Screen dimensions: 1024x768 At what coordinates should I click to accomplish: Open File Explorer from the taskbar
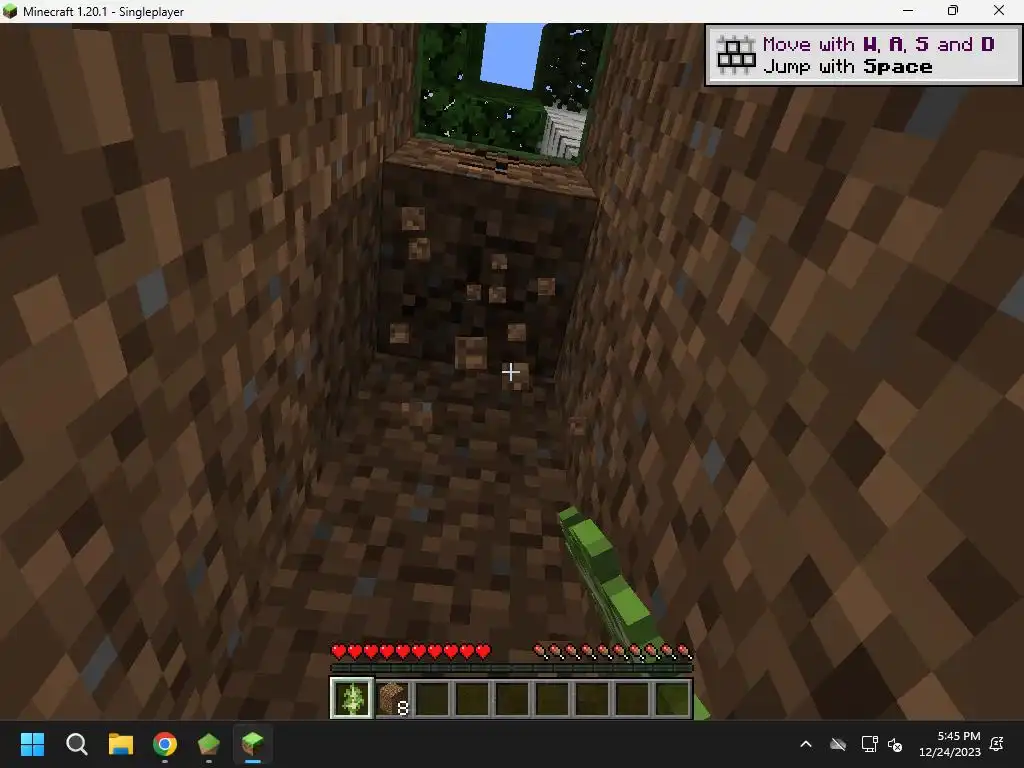[121, 744]
